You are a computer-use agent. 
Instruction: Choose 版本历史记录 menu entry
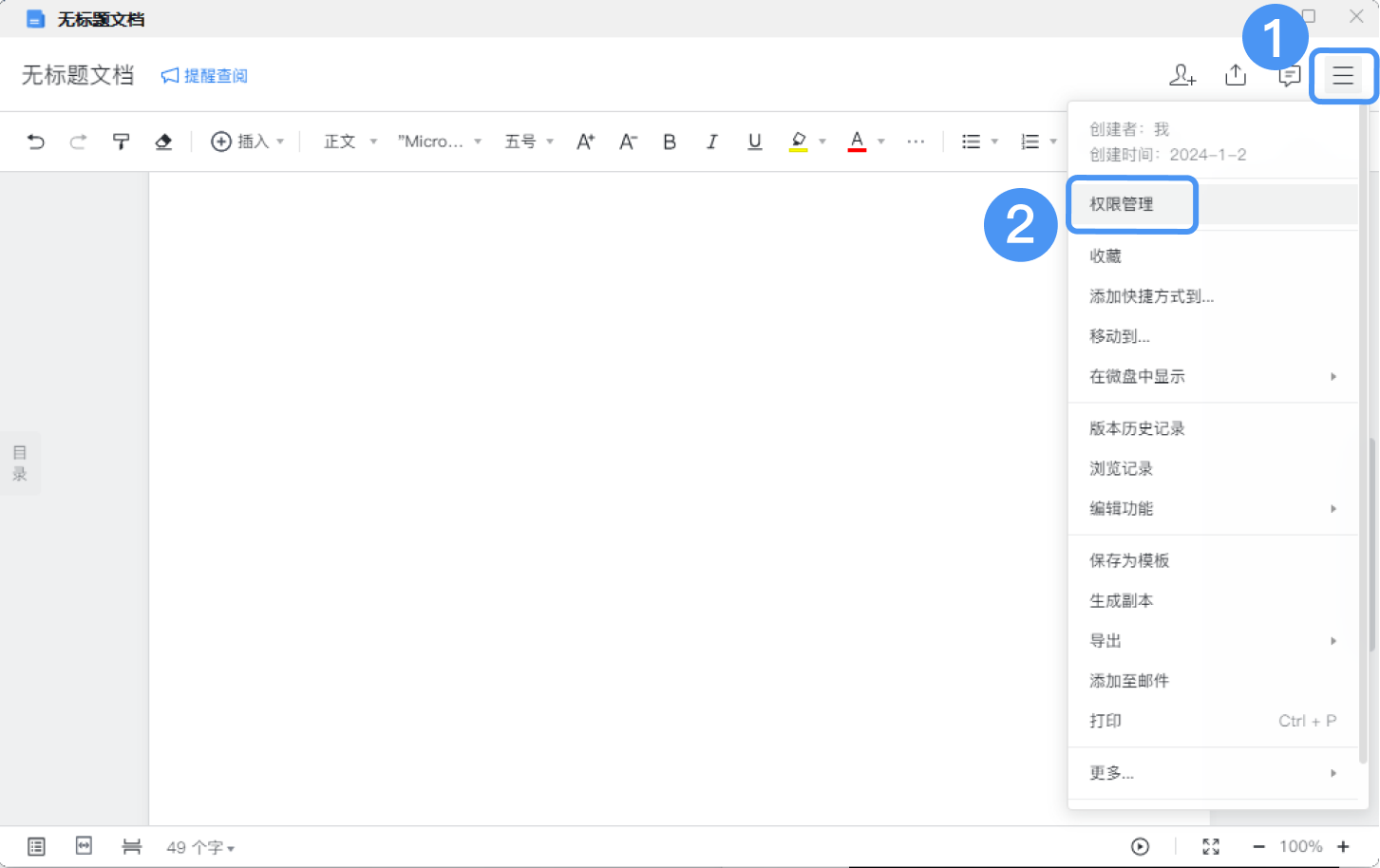tap(1137, 428)
